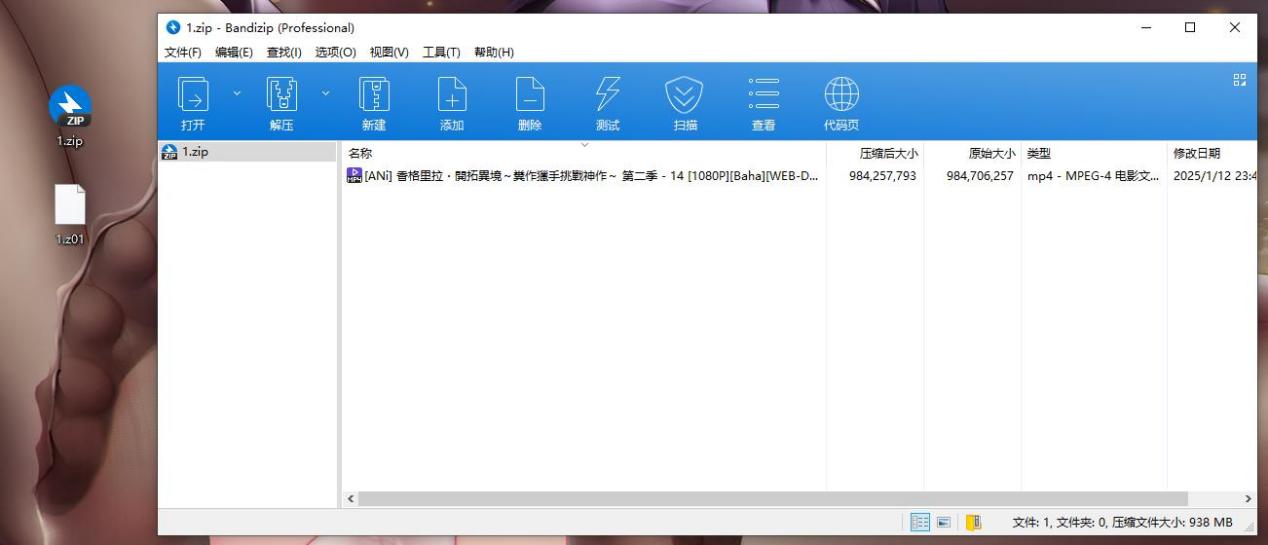Image resolution: width=1268 pixels, height=545 pixels.
Task: Sort by the 类型 column header
Action: click(1093, 153)
